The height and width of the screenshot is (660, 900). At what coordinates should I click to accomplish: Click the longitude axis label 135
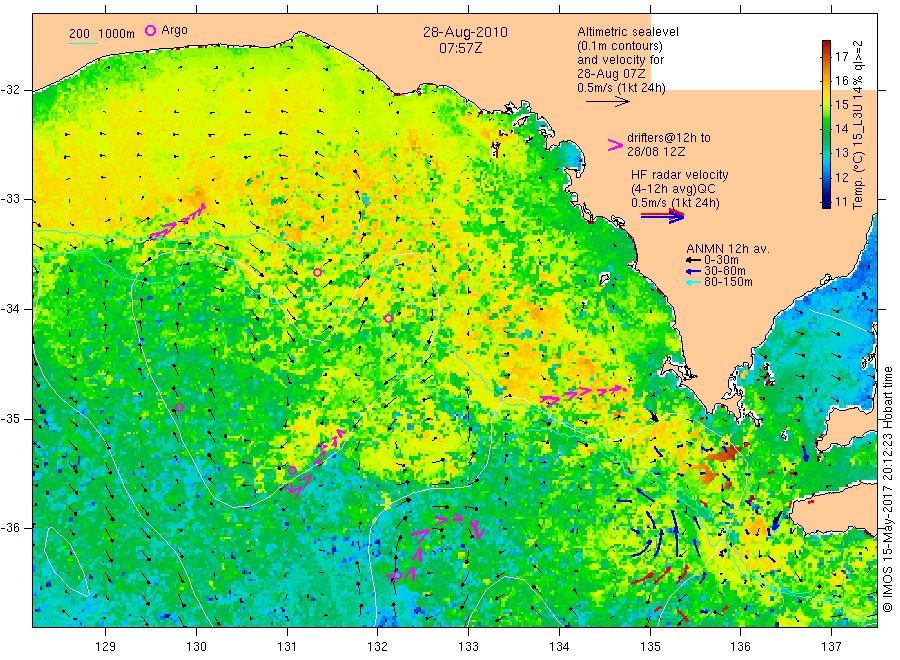coord(650,647)
